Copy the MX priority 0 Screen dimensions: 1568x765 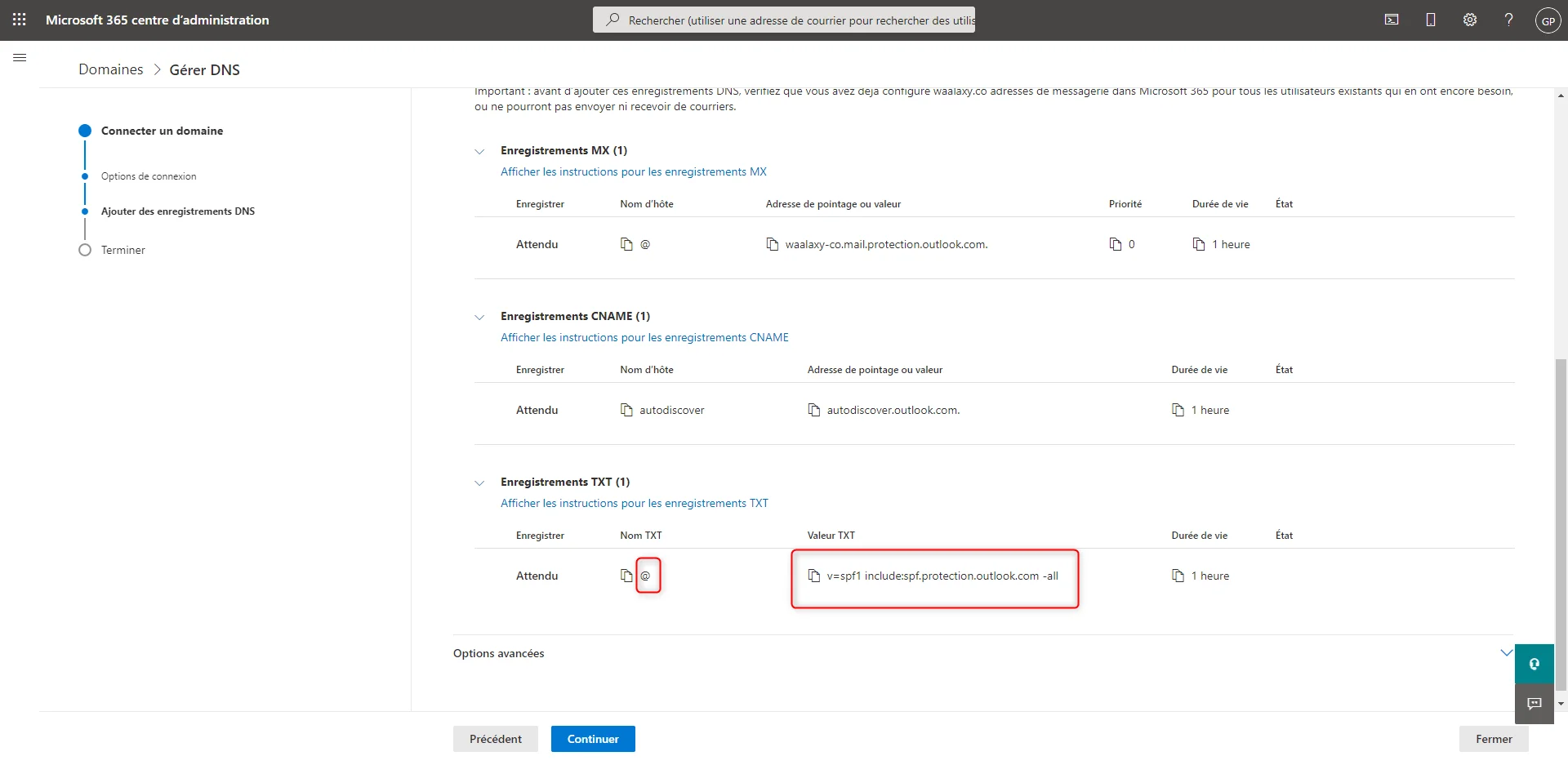click(x=1115, y=244)
